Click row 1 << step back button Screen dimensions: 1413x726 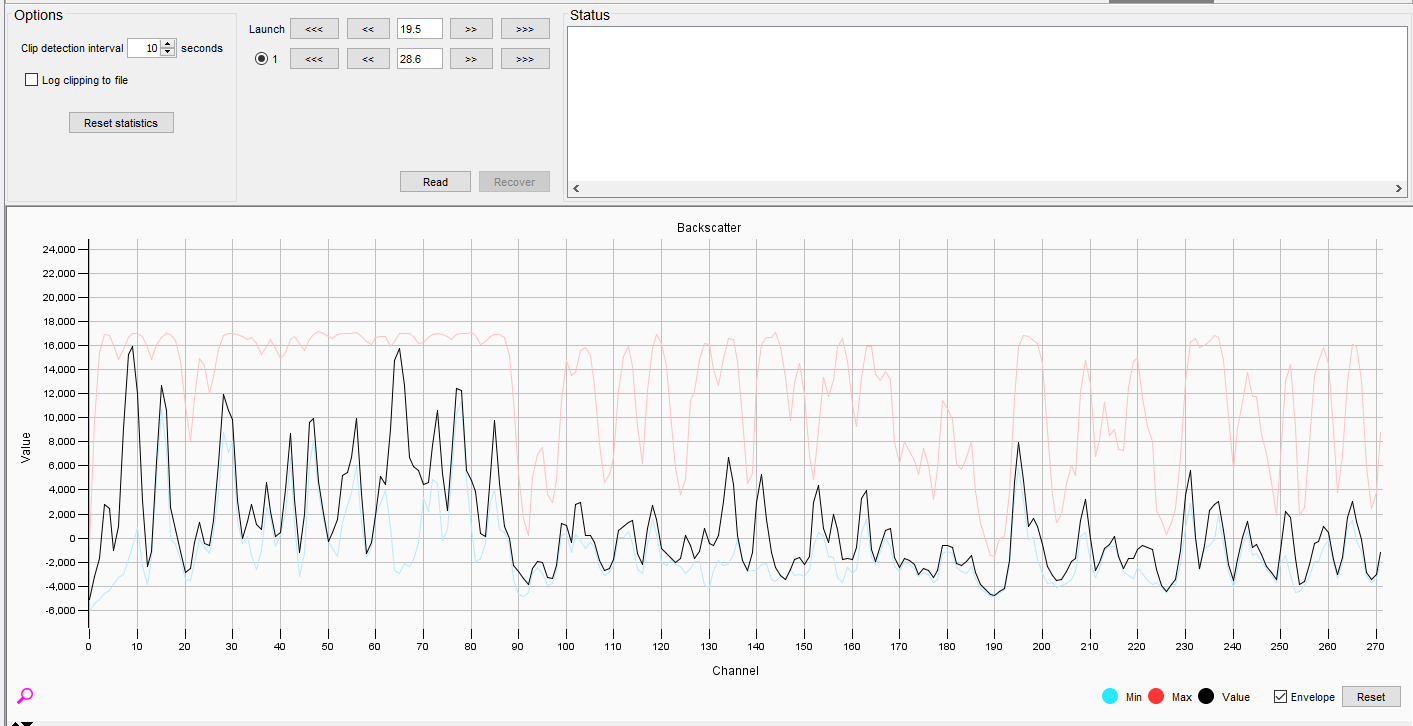coord(368,59)
